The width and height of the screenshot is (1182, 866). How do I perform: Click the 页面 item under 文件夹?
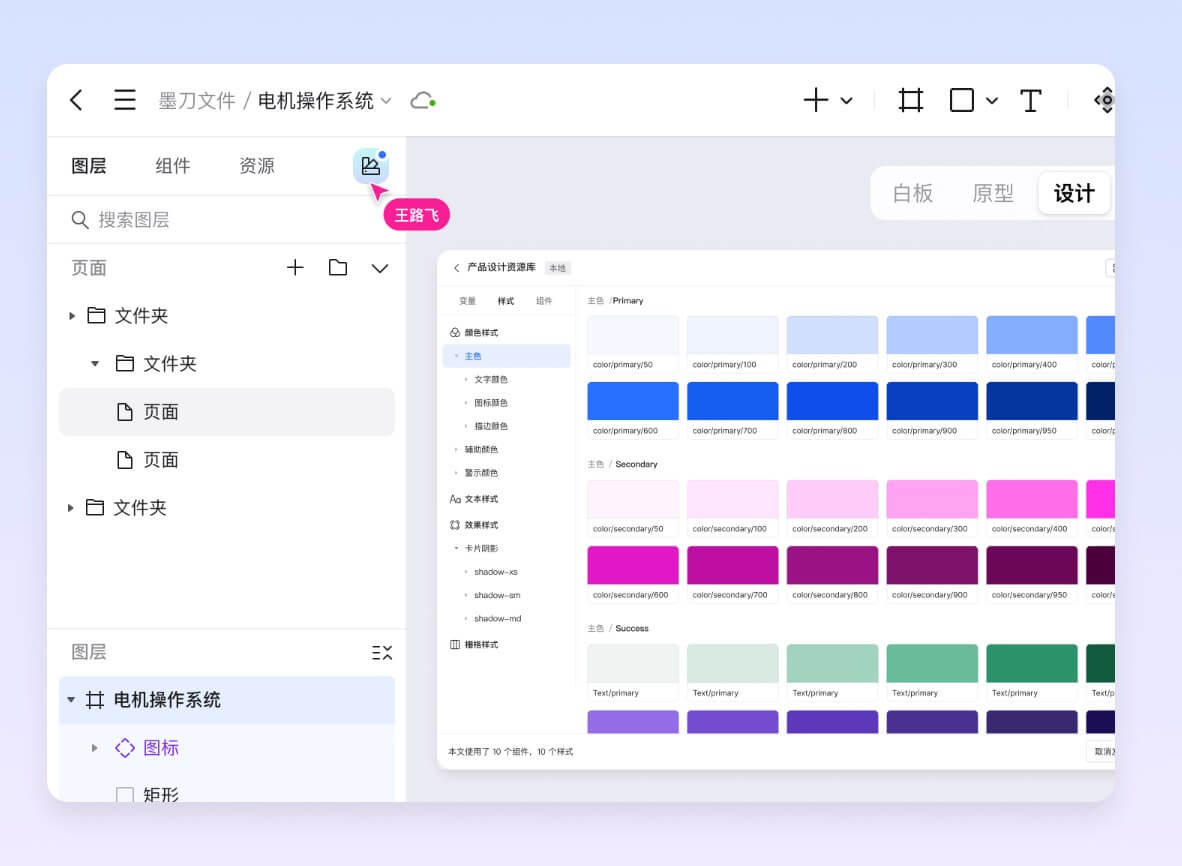click(x=160, y=411)
